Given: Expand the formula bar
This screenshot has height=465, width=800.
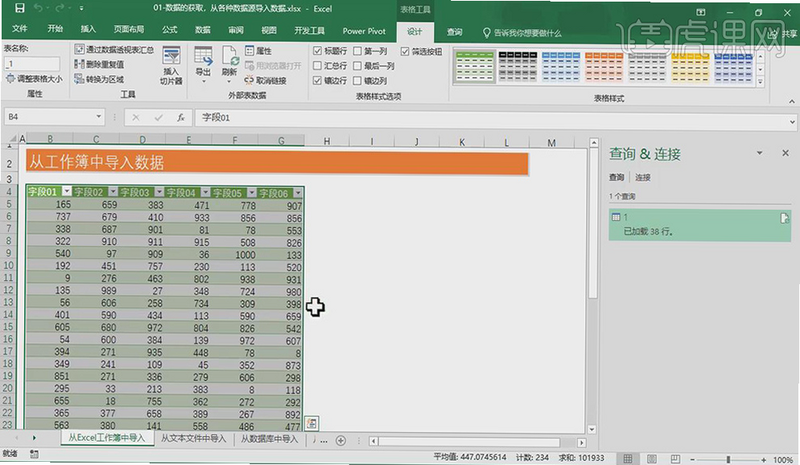Looking at the screenshot, I should pyautogui.click(x=792, y=121).
